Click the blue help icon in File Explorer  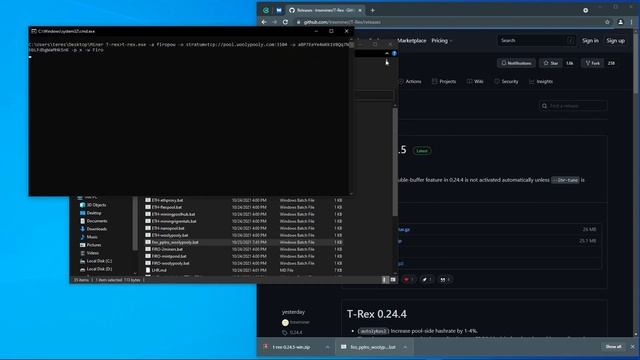pyautogui.click(x=394, y=53)
